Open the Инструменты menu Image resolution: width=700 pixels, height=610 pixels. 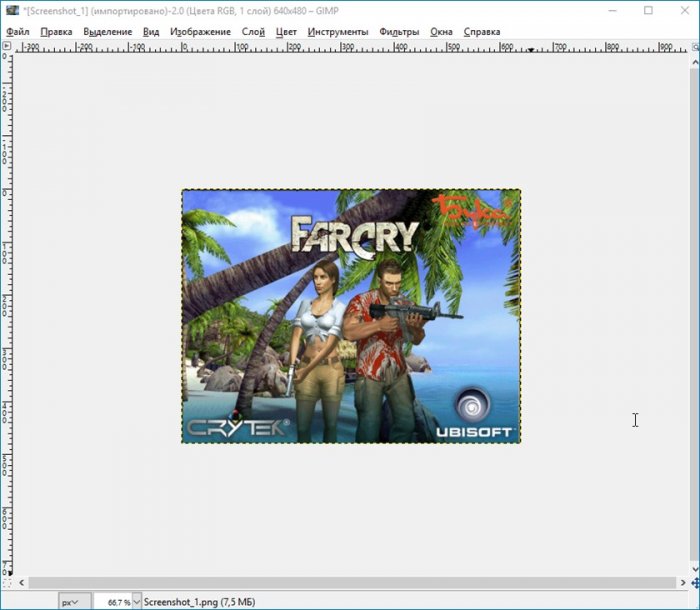click(338, 32)
